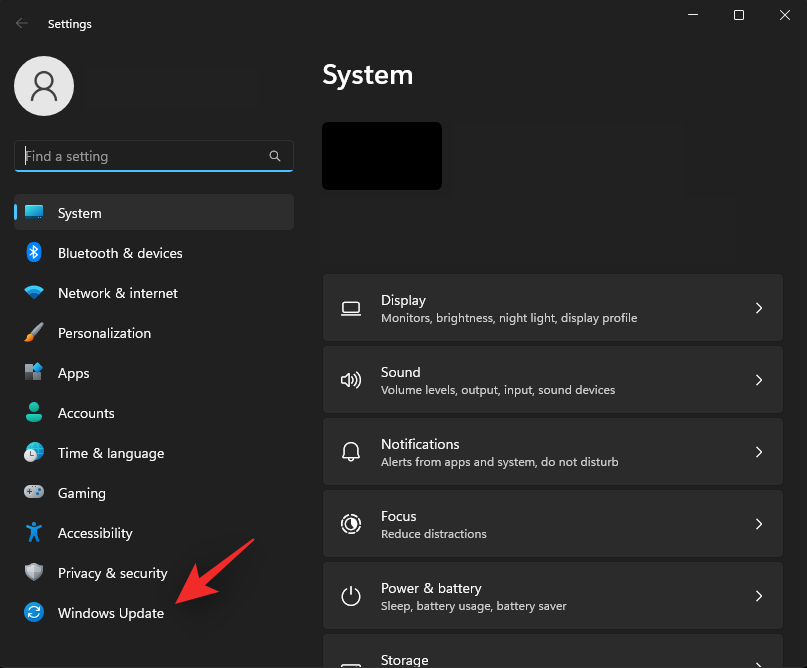Open Network & internet via its Wi-Fi icon
Screen dimensions: 807x668
(x=34, y=293)
